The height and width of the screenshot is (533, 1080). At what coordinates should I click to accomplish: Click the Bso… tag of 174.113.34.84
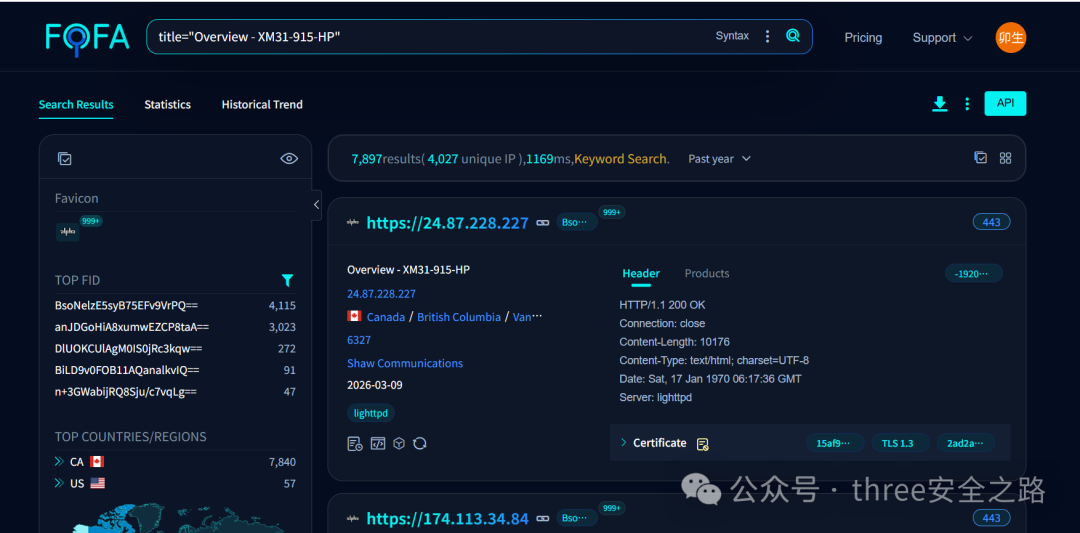tap(577, 518)
